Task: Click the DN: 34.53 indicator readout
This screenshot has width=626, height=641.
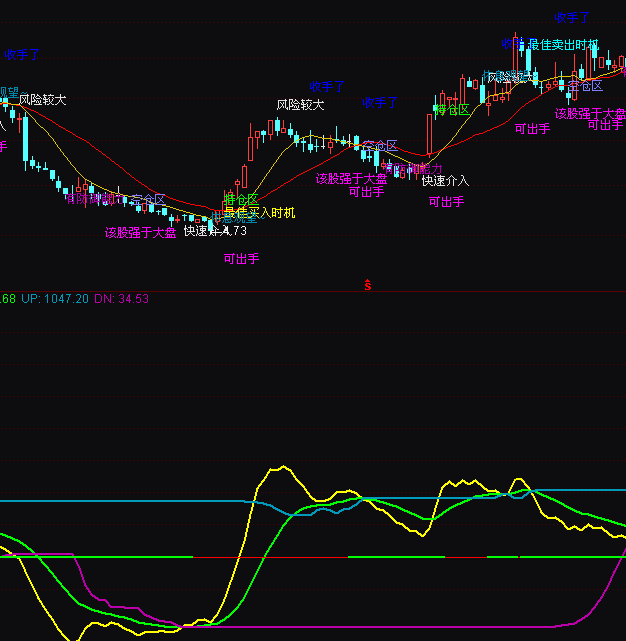Action: (122, 299)
